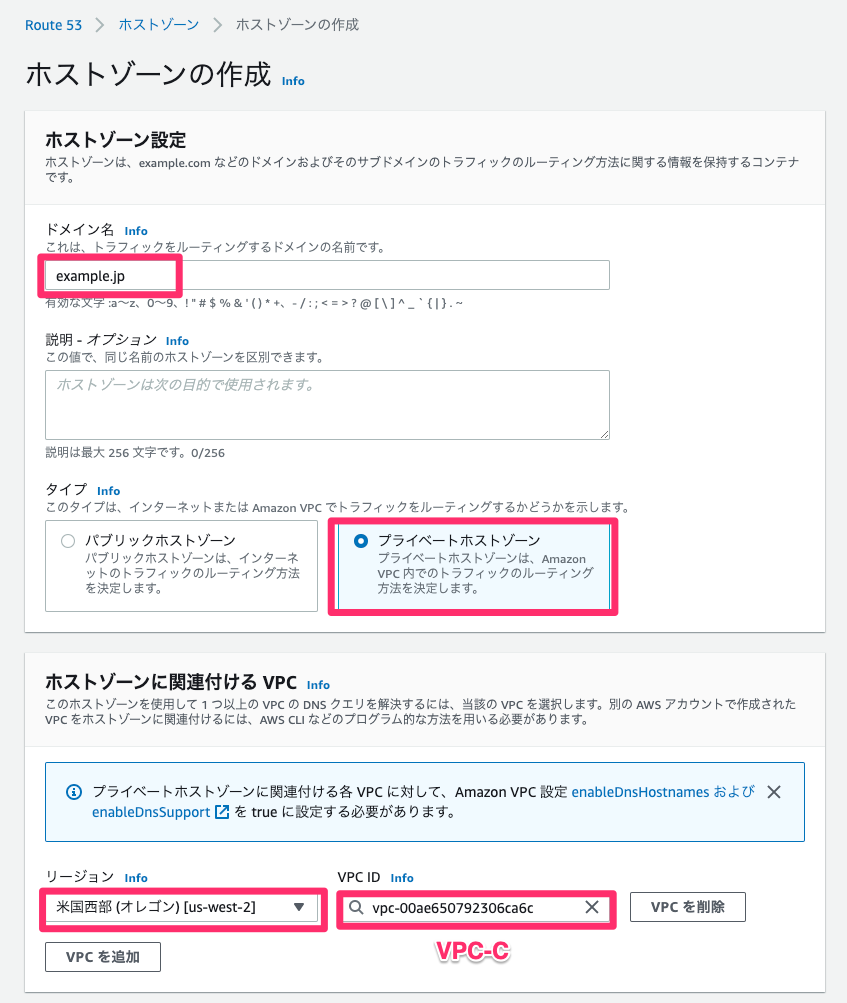Navigate to ホストゾーン via the breadcrumb
Screen dimensions: 847x1003
point(159,25)
